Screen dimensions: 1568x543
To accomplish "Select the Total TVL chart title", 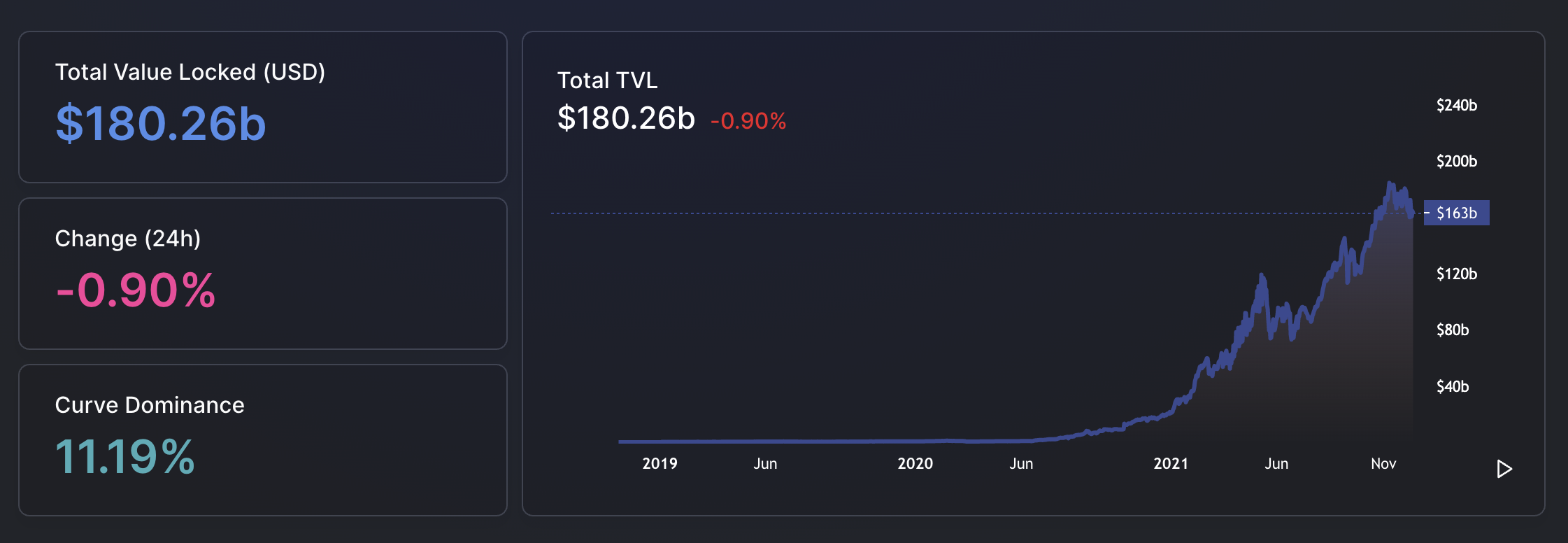I will click(x=608, y=80).
